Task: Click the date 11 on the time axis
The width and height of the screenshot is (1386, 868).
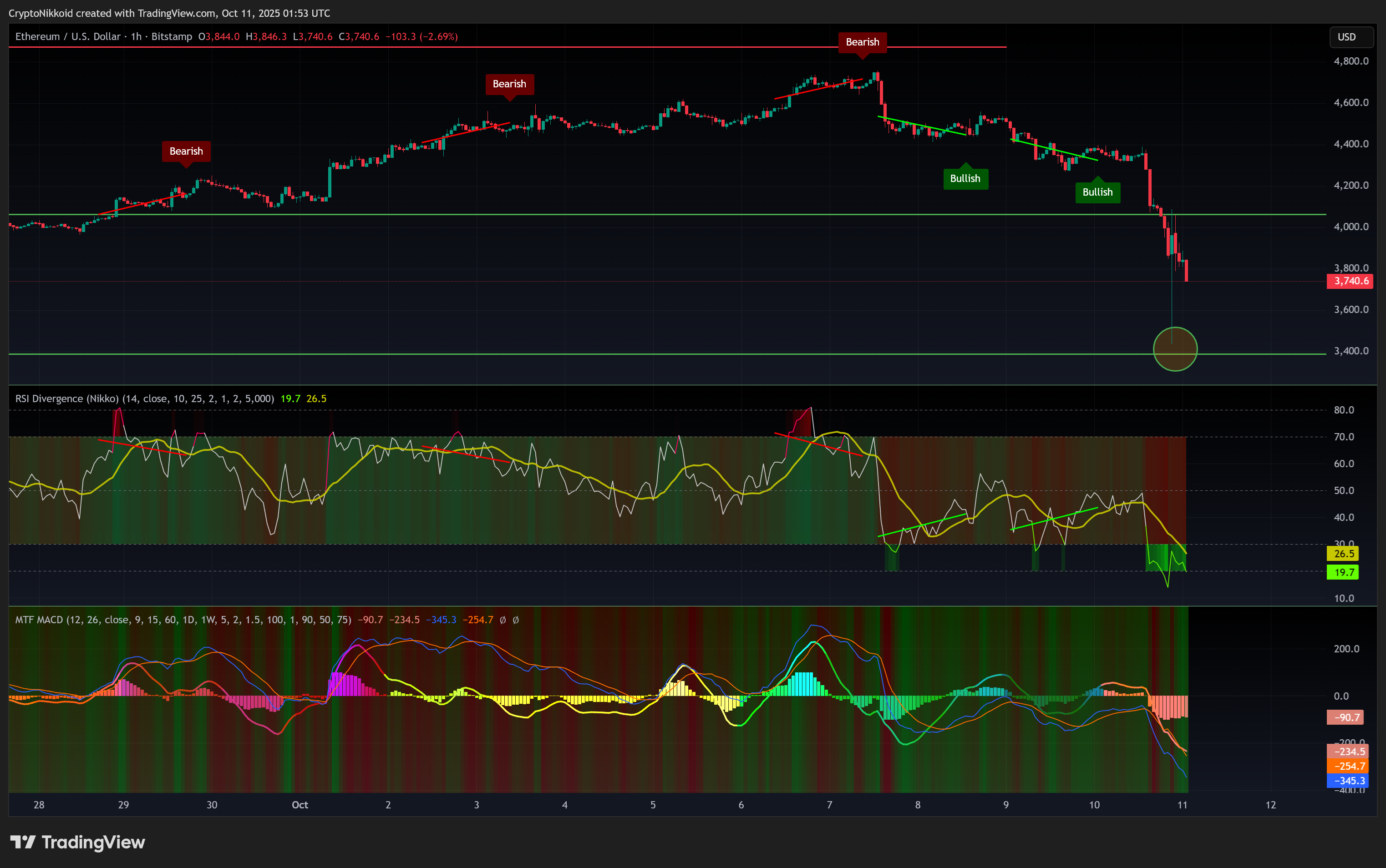Action: point(1182,805)
